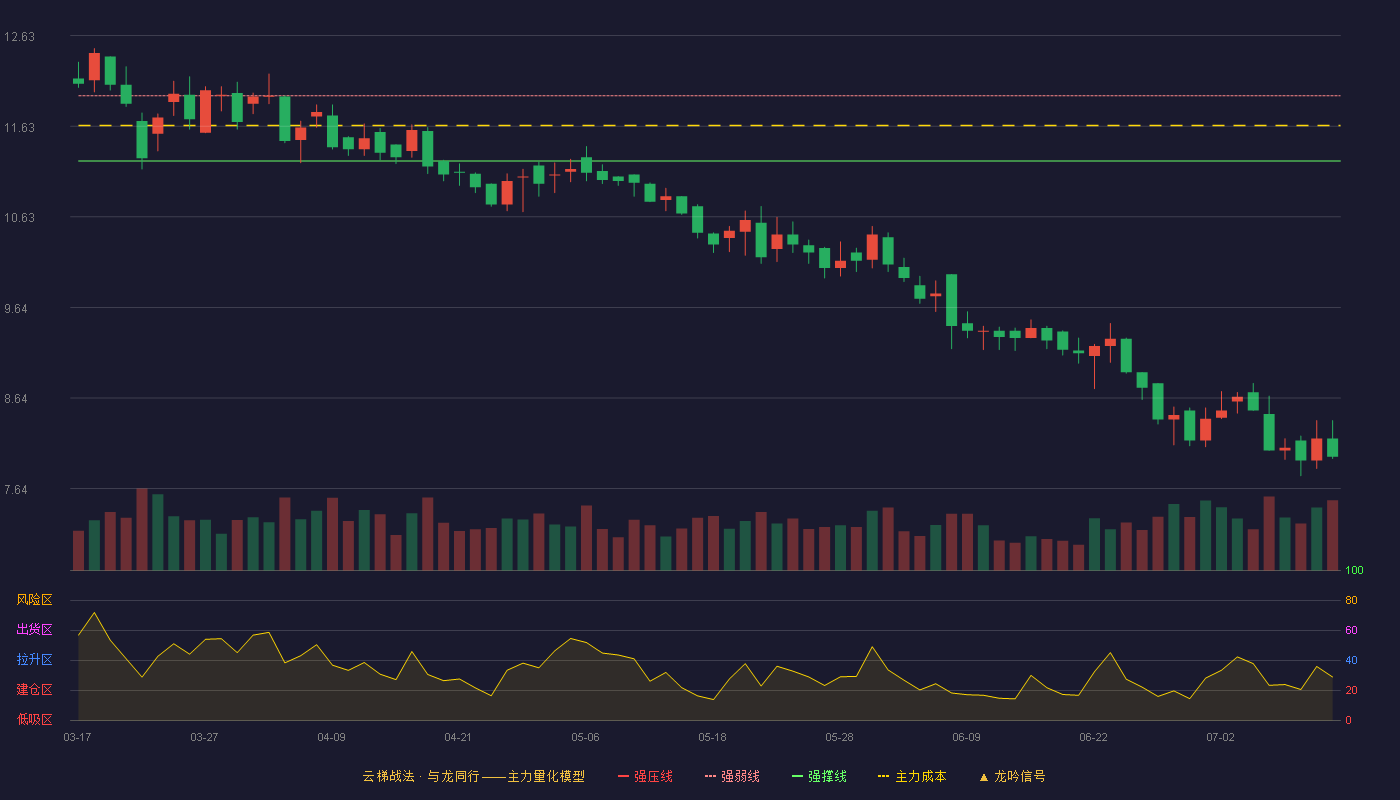Screen dimensions: 1400x800
Task: Click price axis label 11.63
Action: tap(19, 128)
